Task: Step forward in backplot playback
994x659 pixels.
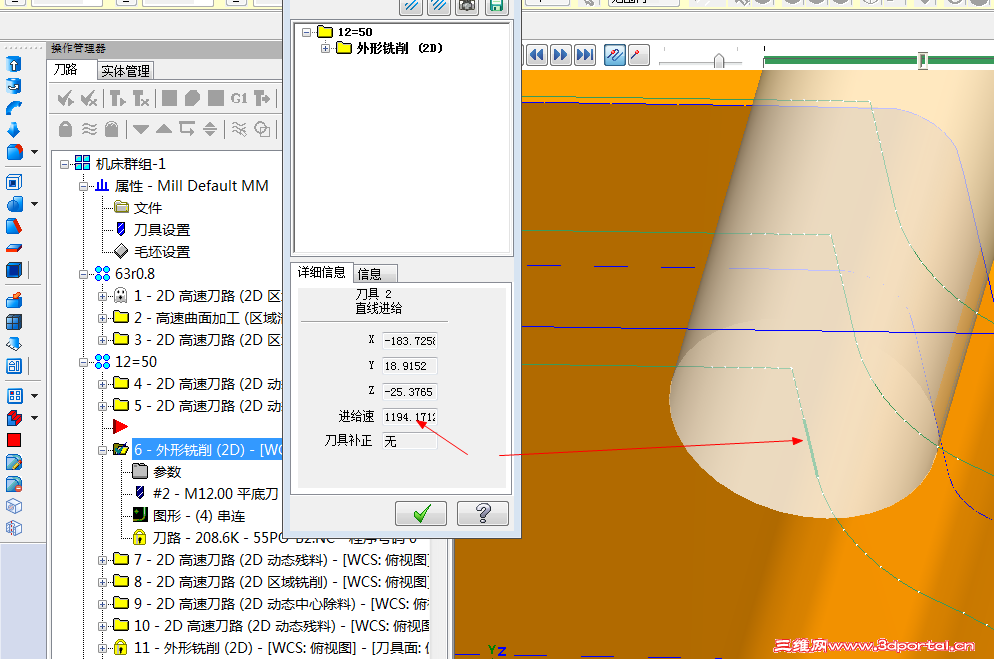Action: click(x=560, y=55)
